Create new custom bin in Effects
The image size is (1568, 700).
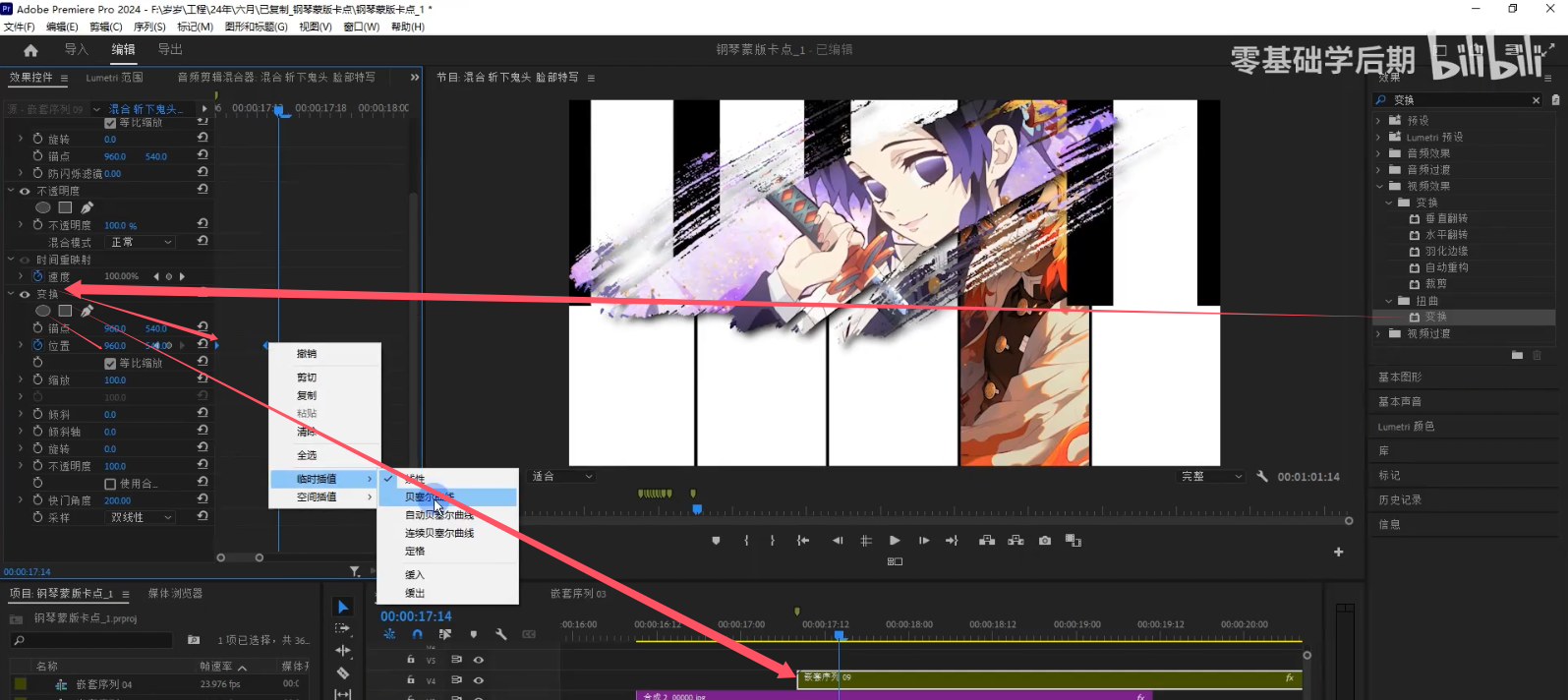tap(1517, 355)
